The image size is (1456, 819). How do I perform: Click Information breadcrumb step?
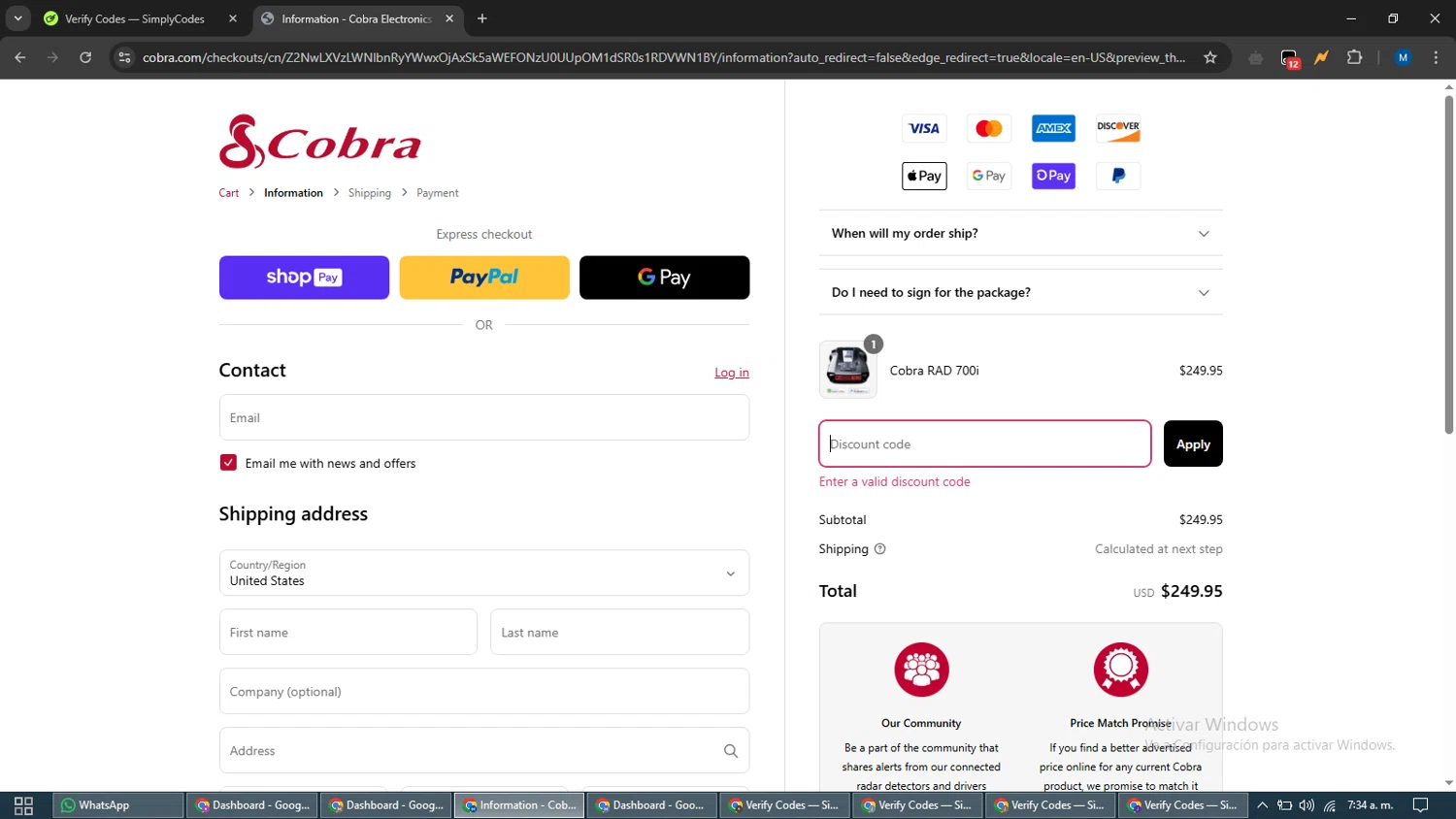(x=293, y=193)
